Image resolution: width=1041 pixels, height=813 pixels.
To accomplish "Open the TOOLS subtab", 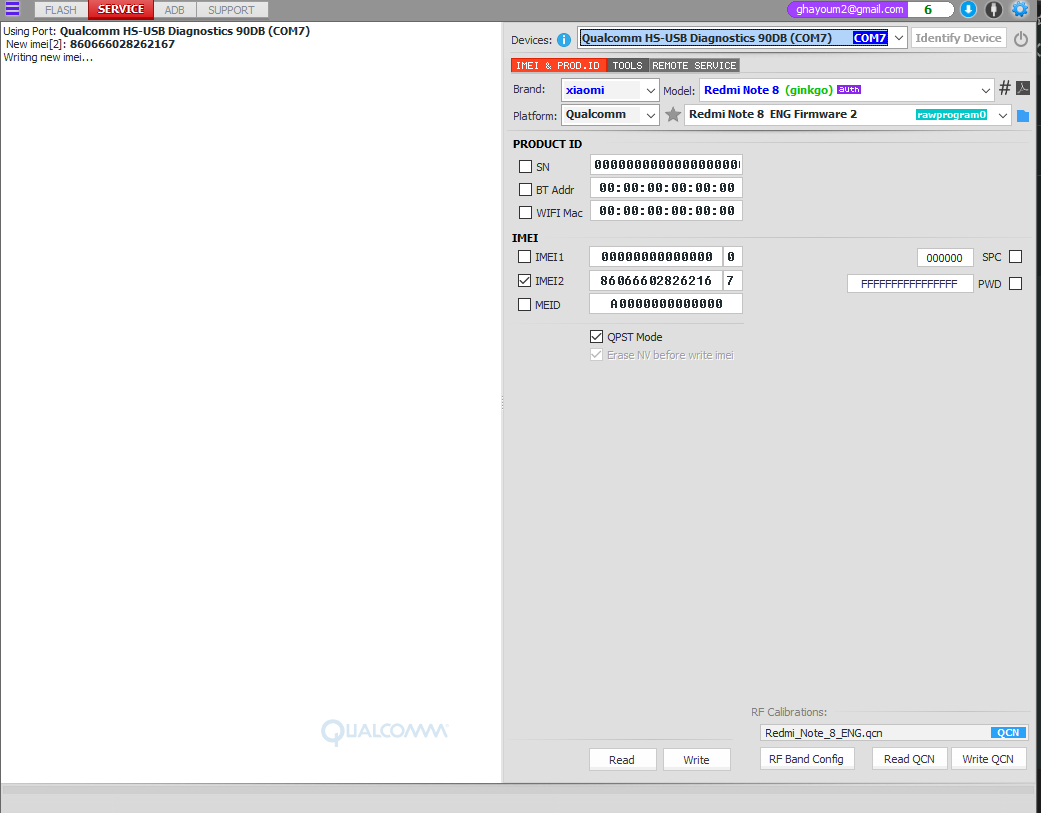I will point(627,65).
